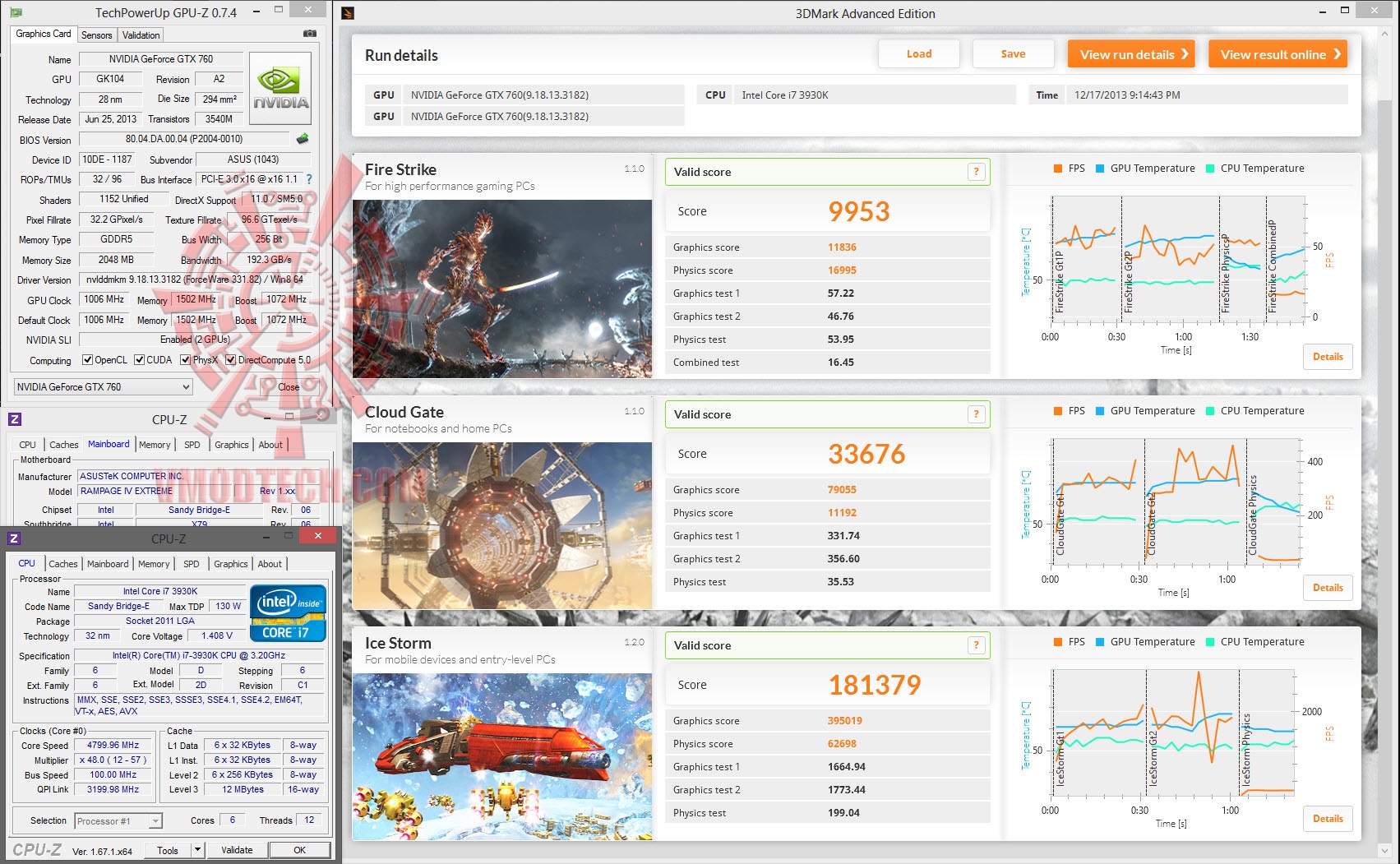Click the Core Speed value 4799.96 MHz
This screenshot has height=864, width=1400.
tap(113, 746)
